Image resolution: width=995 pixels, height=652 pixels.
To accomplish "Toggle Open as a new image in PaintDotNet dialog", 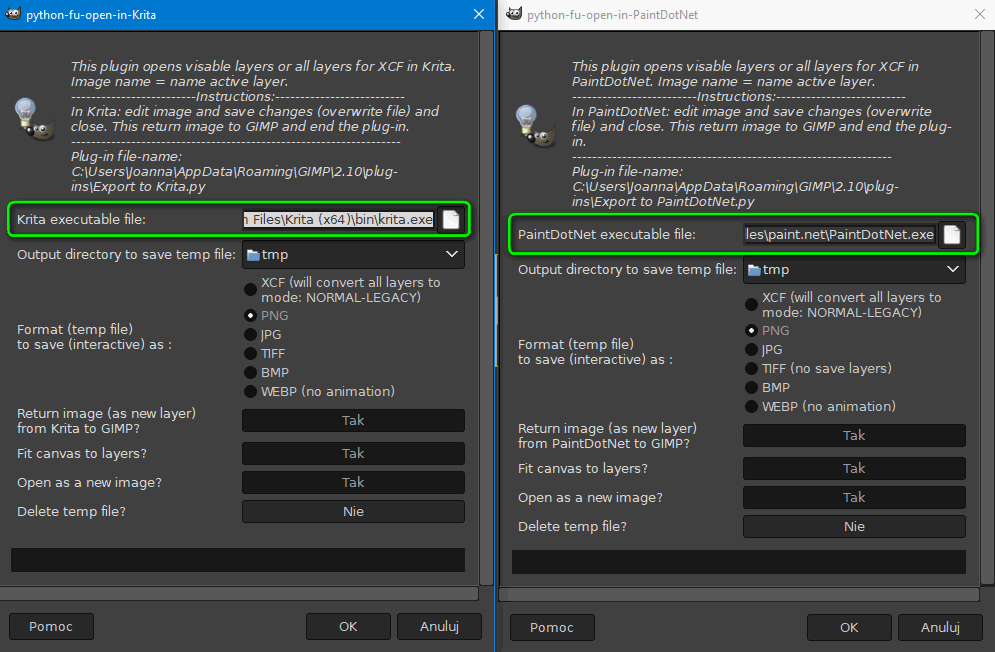I will tap(854, 498).
